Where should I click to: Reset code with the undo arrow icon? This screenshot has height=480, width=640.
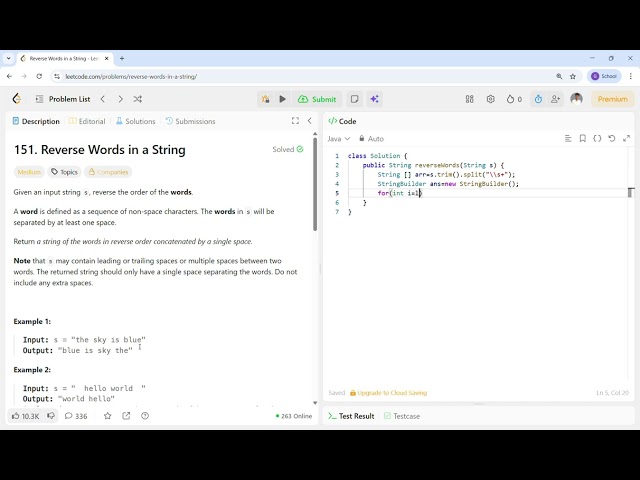click(x=611, y=139)
